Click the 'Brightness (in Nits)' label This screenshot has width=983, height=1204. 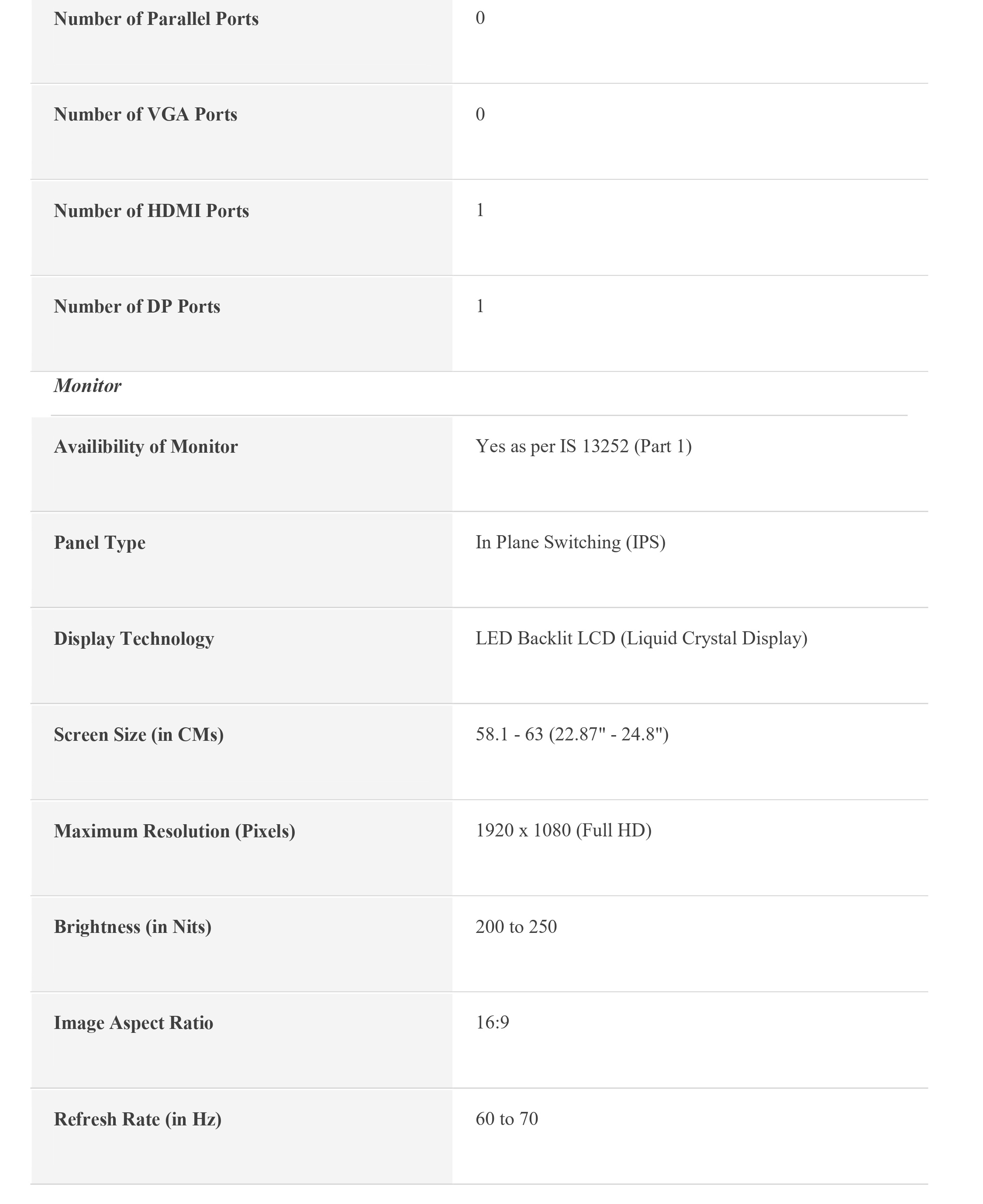click(132, 927)
